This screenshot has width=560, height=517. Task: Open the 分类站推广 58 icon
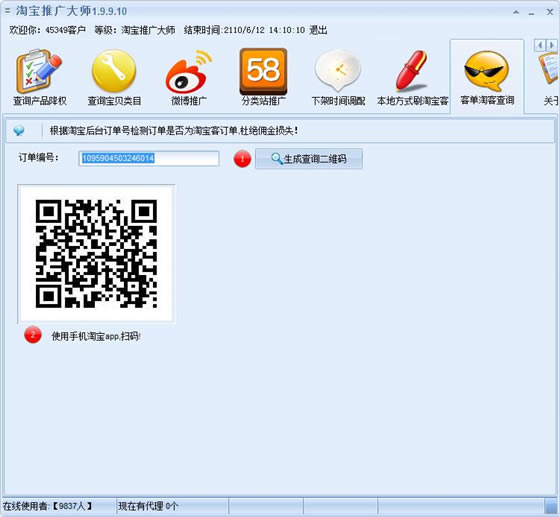pyautogui.click(x=263, y=71)
